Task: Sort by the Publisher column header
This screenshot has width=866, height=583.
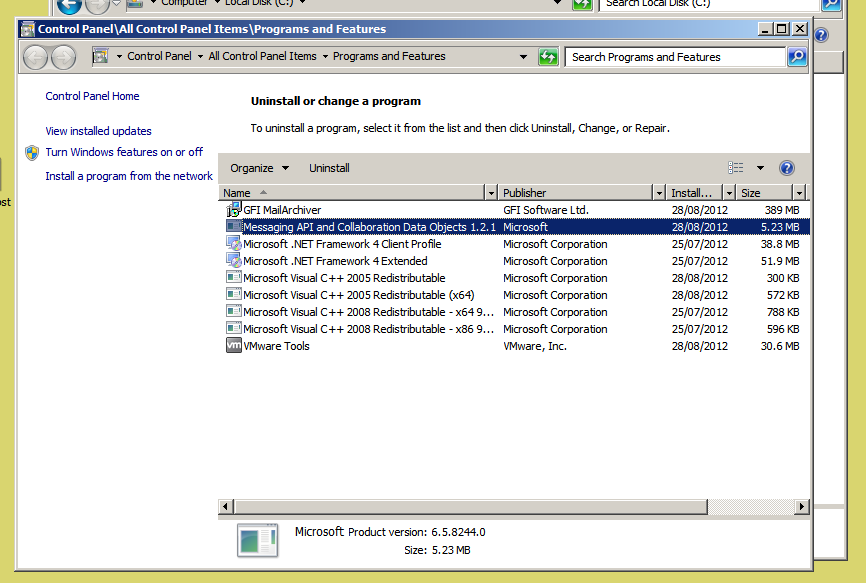Action: pyautogui.click(x=576, y=193)
